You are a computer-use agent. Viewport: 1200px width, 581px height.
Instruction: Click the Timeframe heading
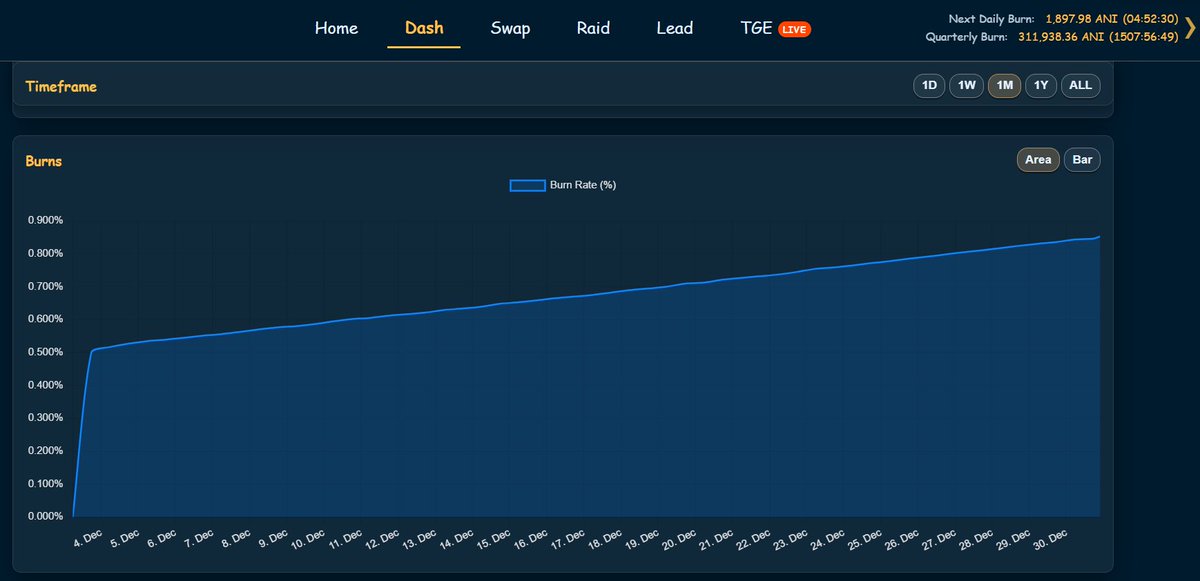[61, 87]
